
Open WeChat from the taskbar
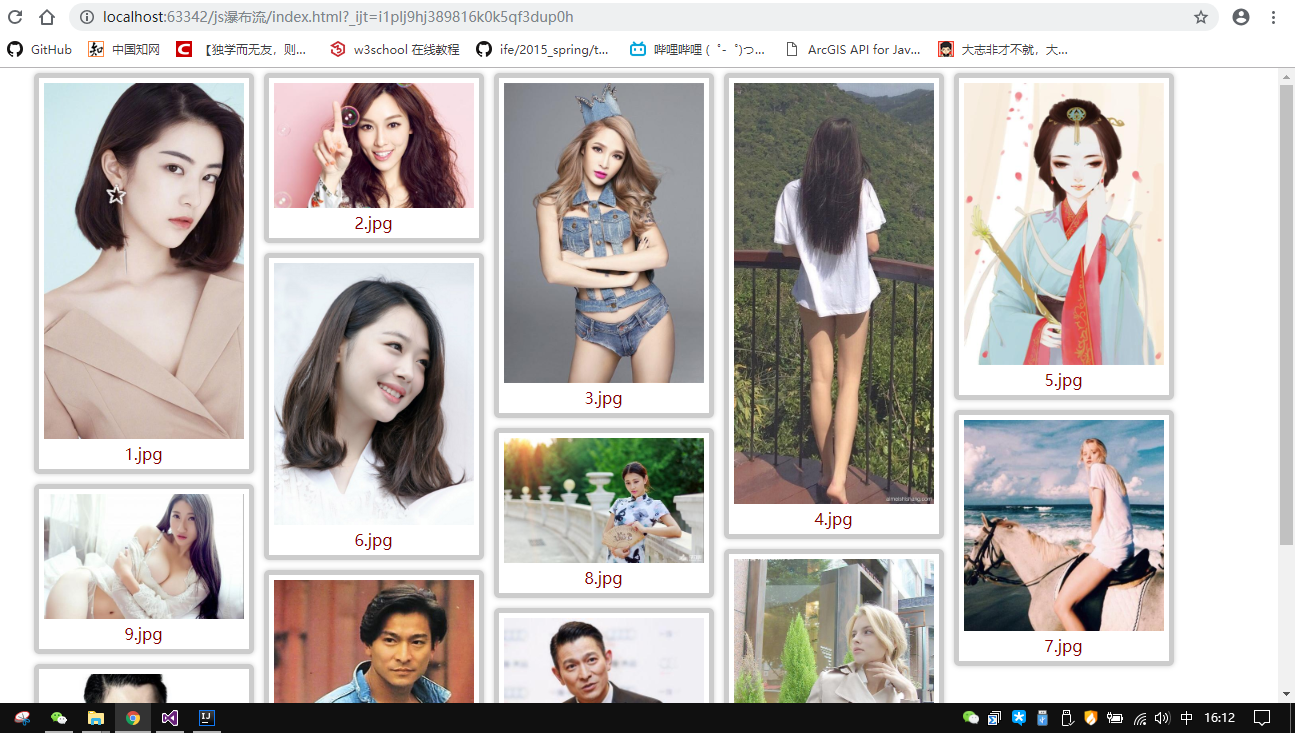59,718
